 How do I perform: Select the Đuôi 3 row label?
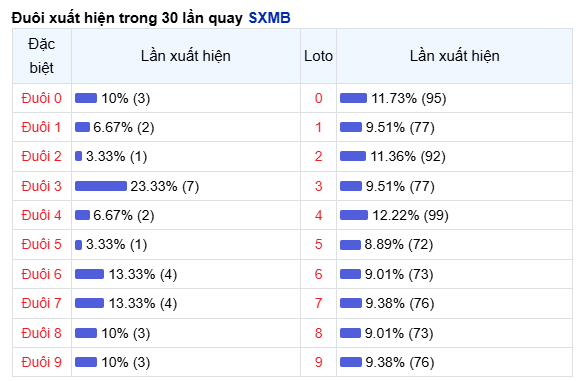(41, 186)
